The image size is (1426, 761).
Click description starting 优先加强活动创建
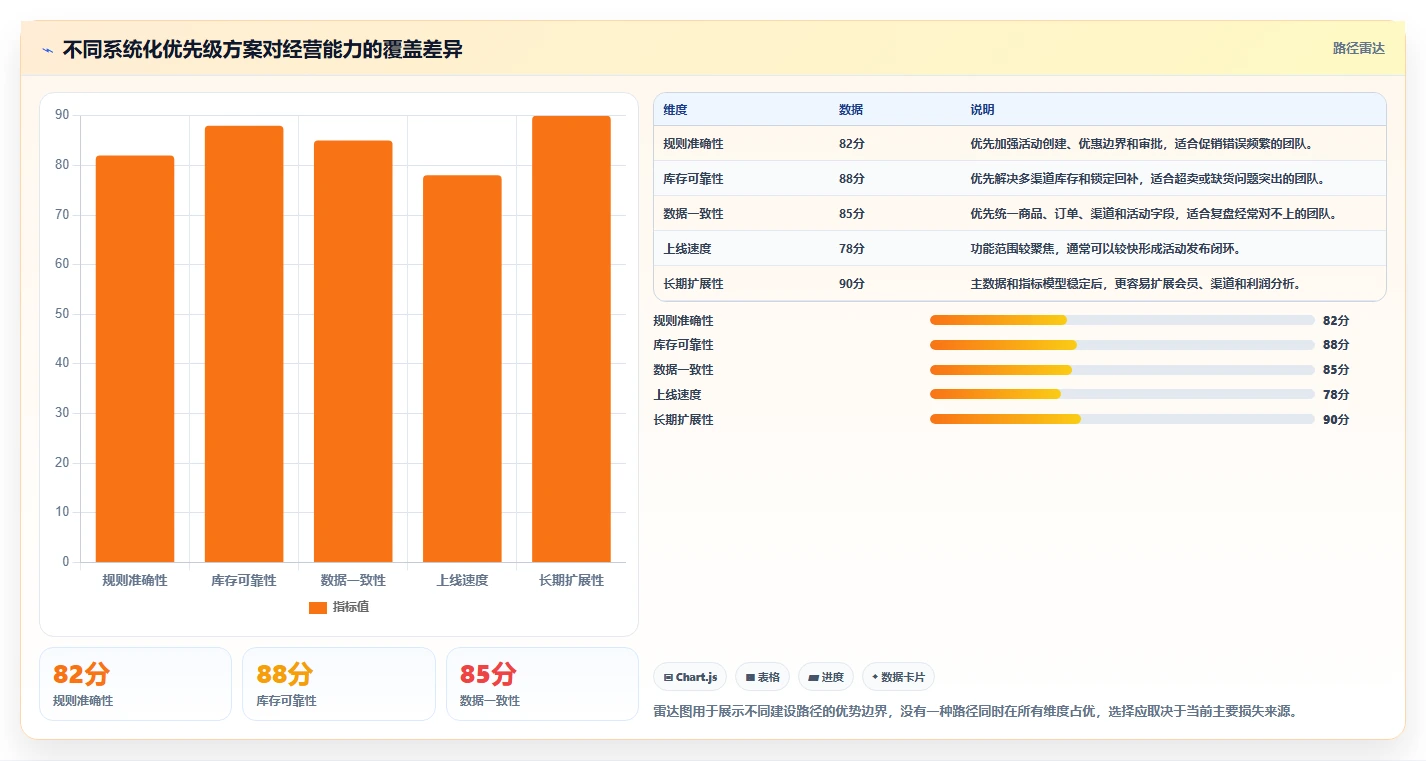(x=1141, y=144)
